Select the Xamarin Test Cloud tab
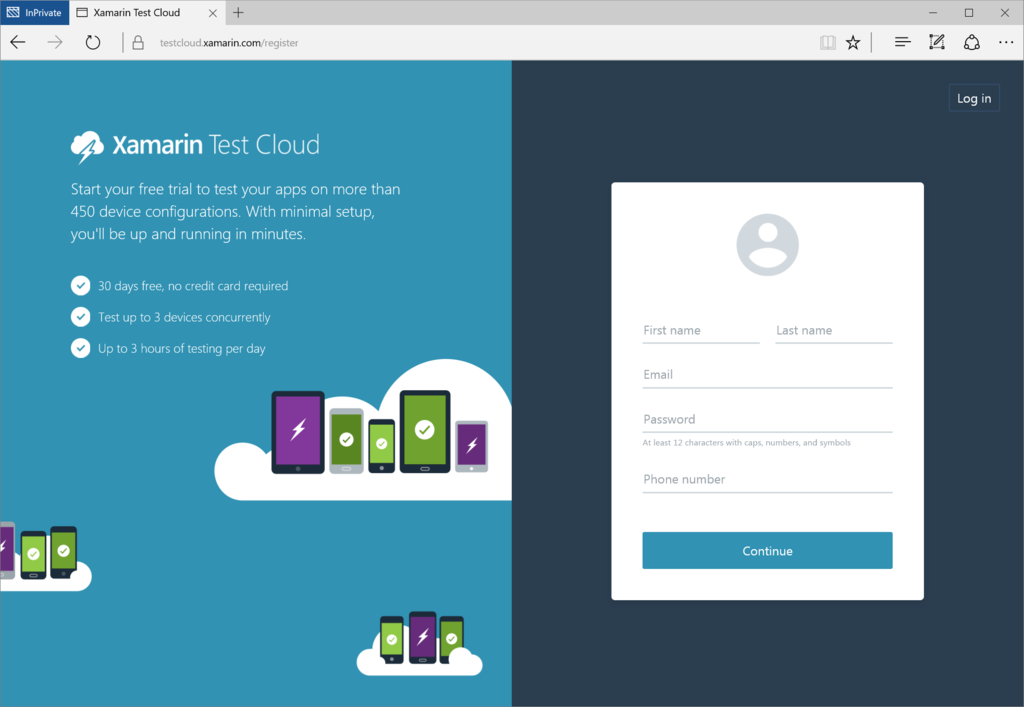This screenshot has height=707, width=1024. (146, 12)
